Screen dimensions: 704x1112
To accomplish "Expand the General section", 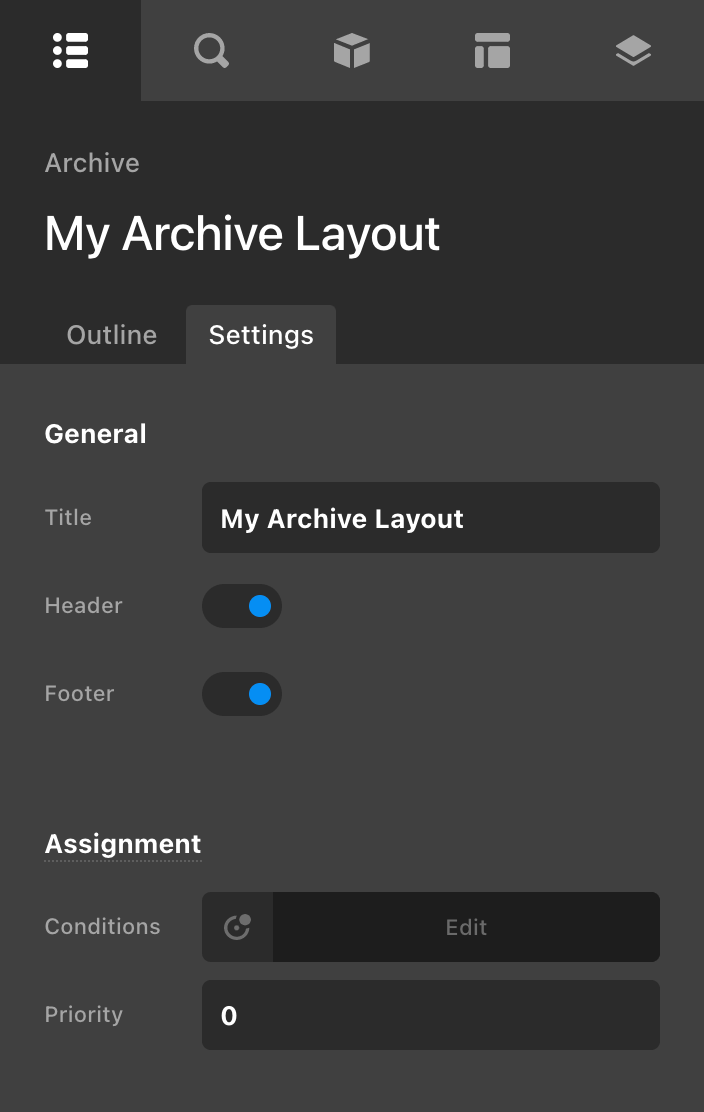I will pos(95,433).
